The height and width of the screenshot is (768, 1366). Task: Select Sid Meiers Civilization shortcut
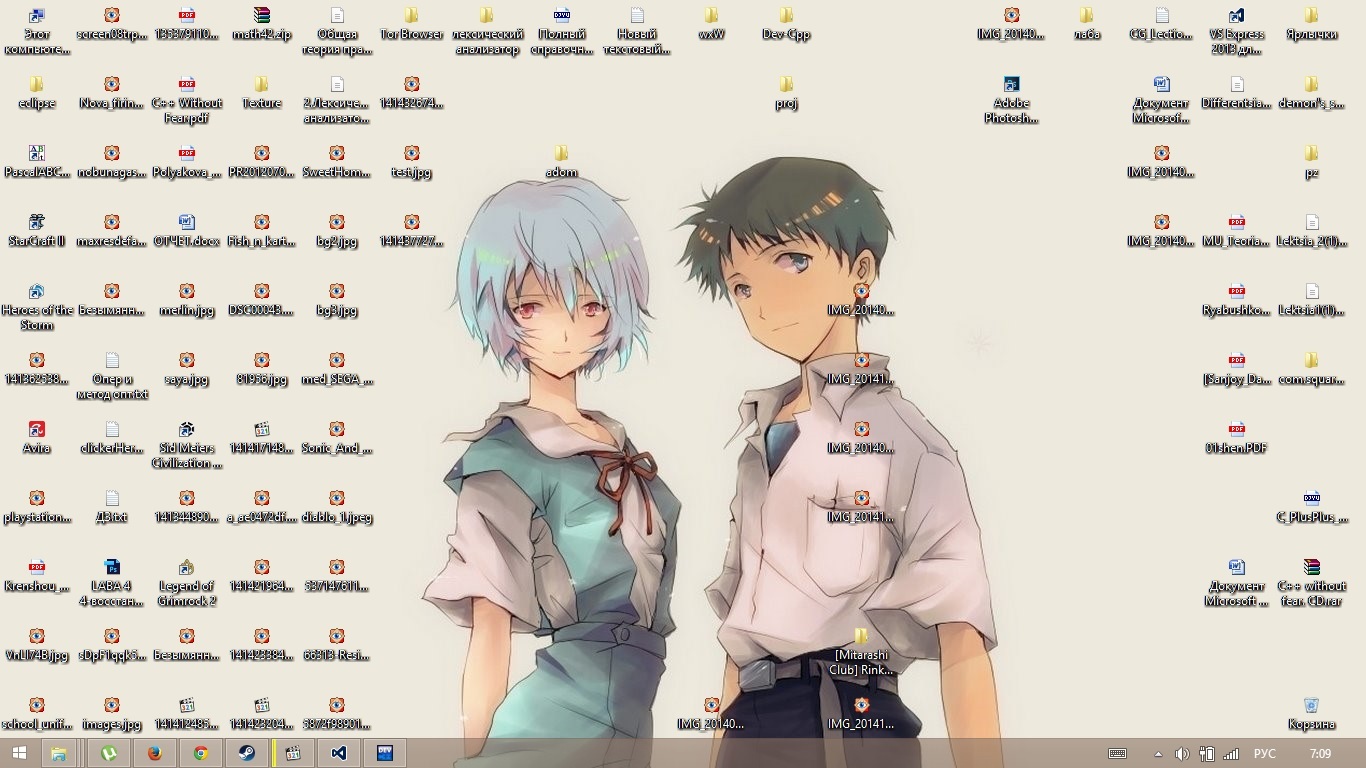pos(187,445)
